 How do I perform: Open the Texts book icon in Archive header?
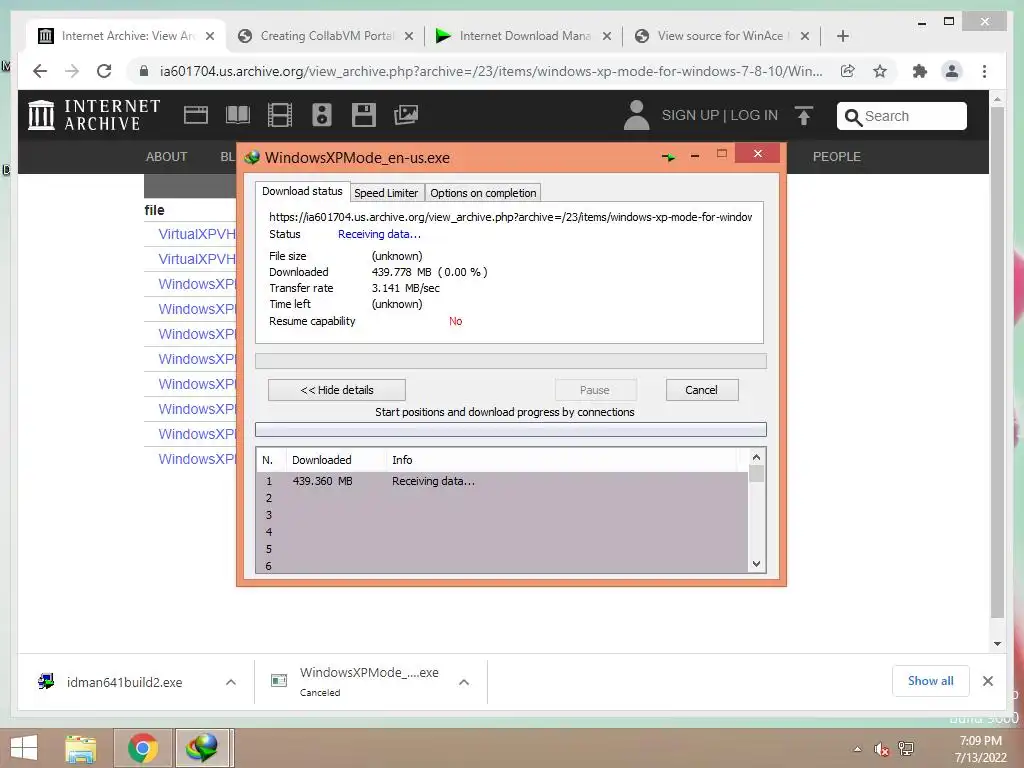[238, 115]
